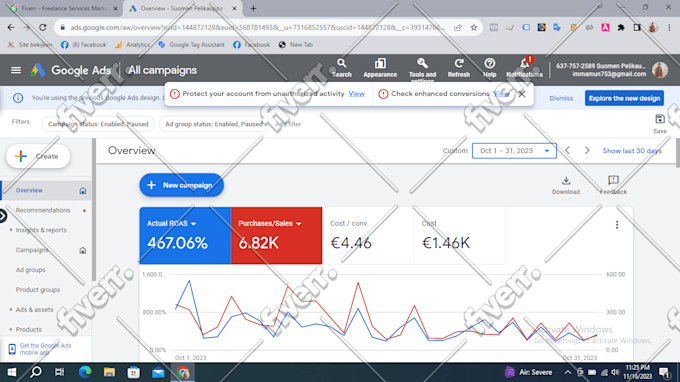Open Campaigns in the sidebar
This screenshot has width=680, height=382.
coord(32,250)
